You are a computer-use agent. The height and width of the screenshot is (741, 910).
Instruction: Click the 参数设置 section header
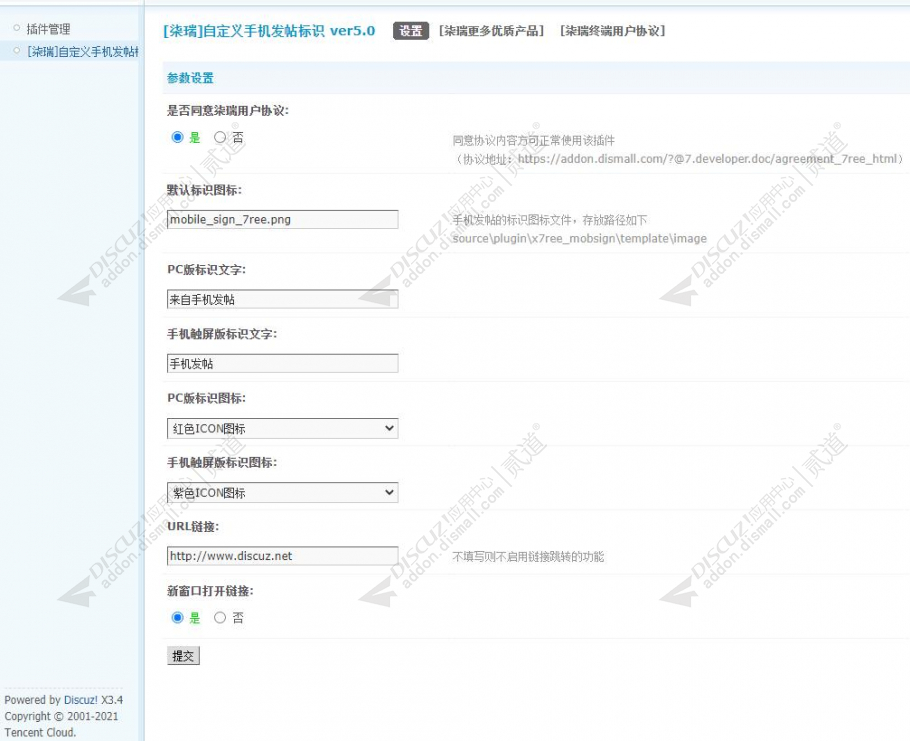(x=190, y=78)
